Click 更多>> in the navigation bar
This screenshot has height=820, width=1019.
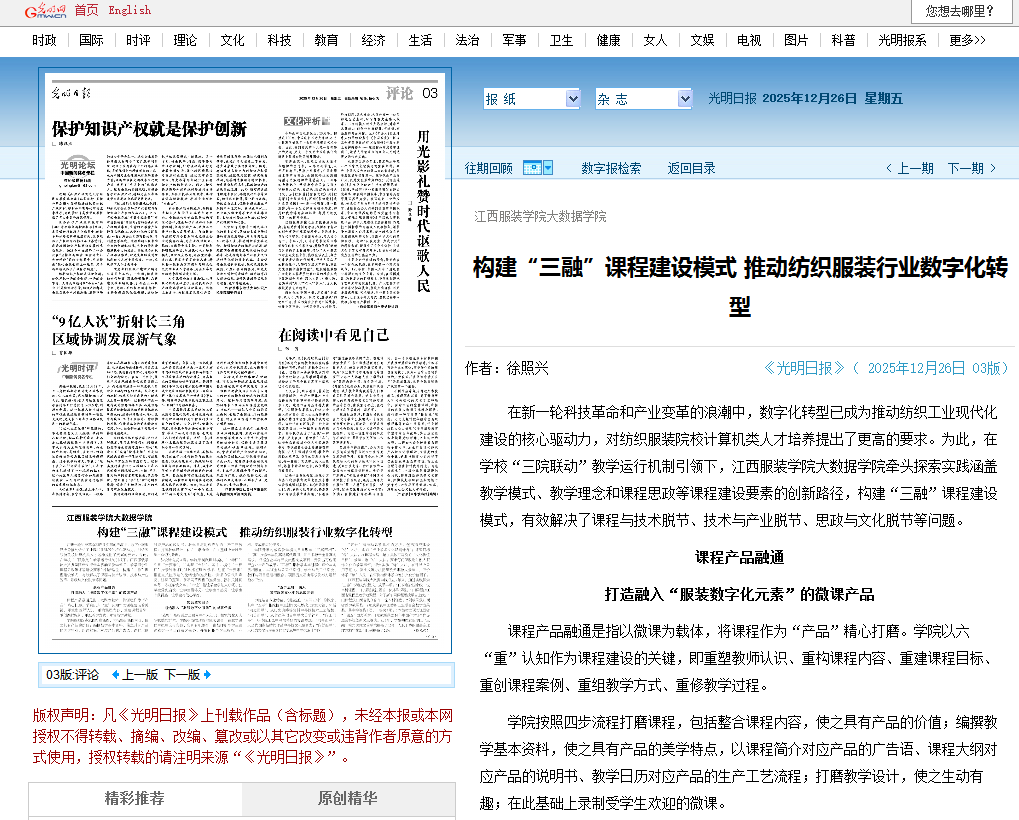coord(967,40)
